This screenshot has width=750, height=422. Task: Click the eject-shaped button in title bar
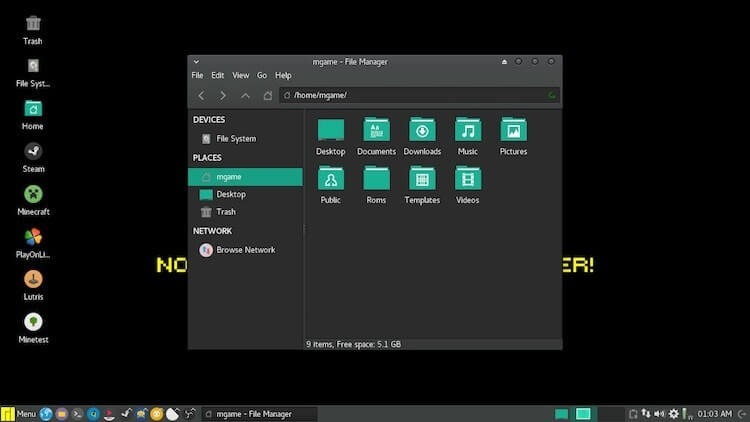point(504,62)
